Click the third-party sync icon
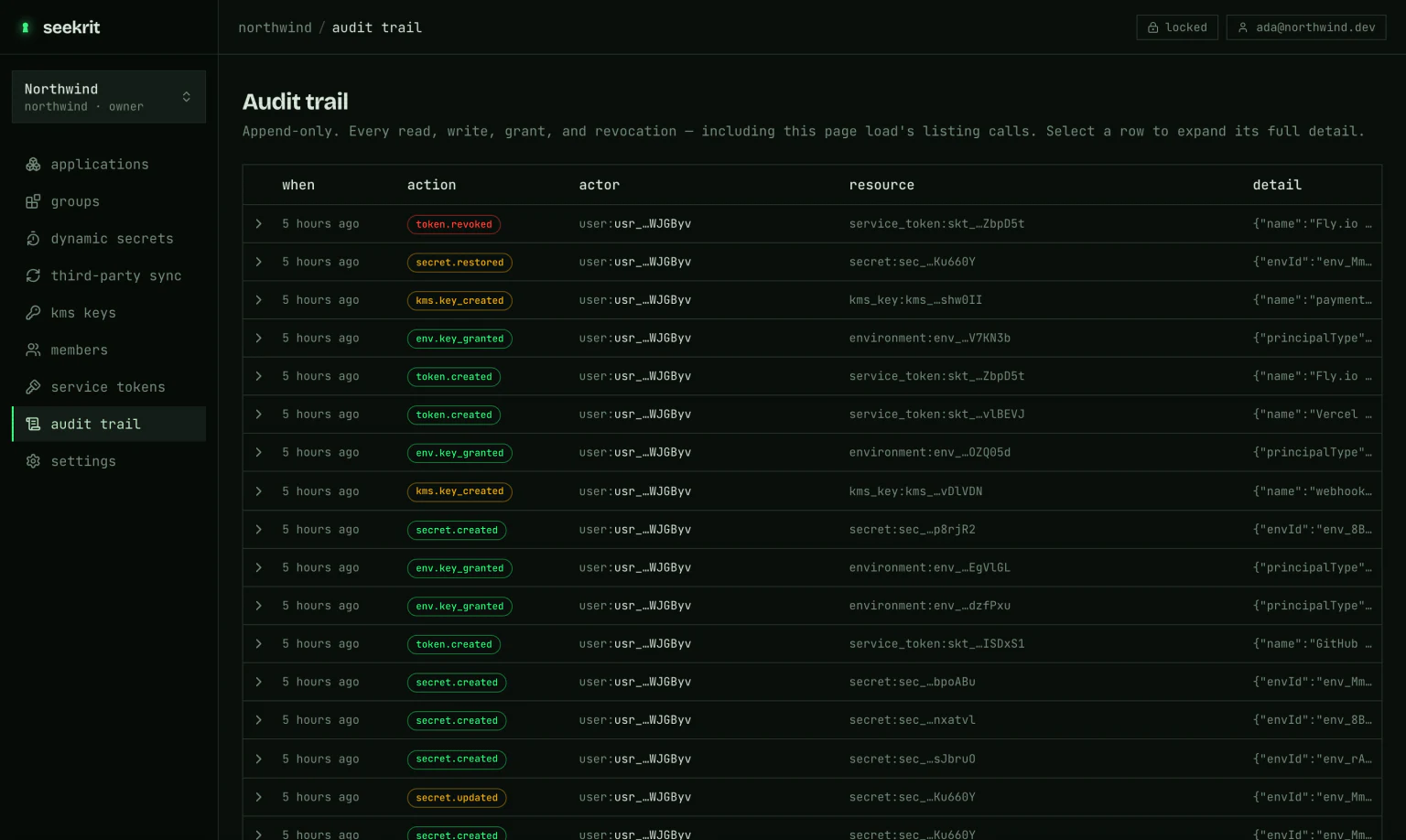The image size is (1406, 840). pos(33,275)
